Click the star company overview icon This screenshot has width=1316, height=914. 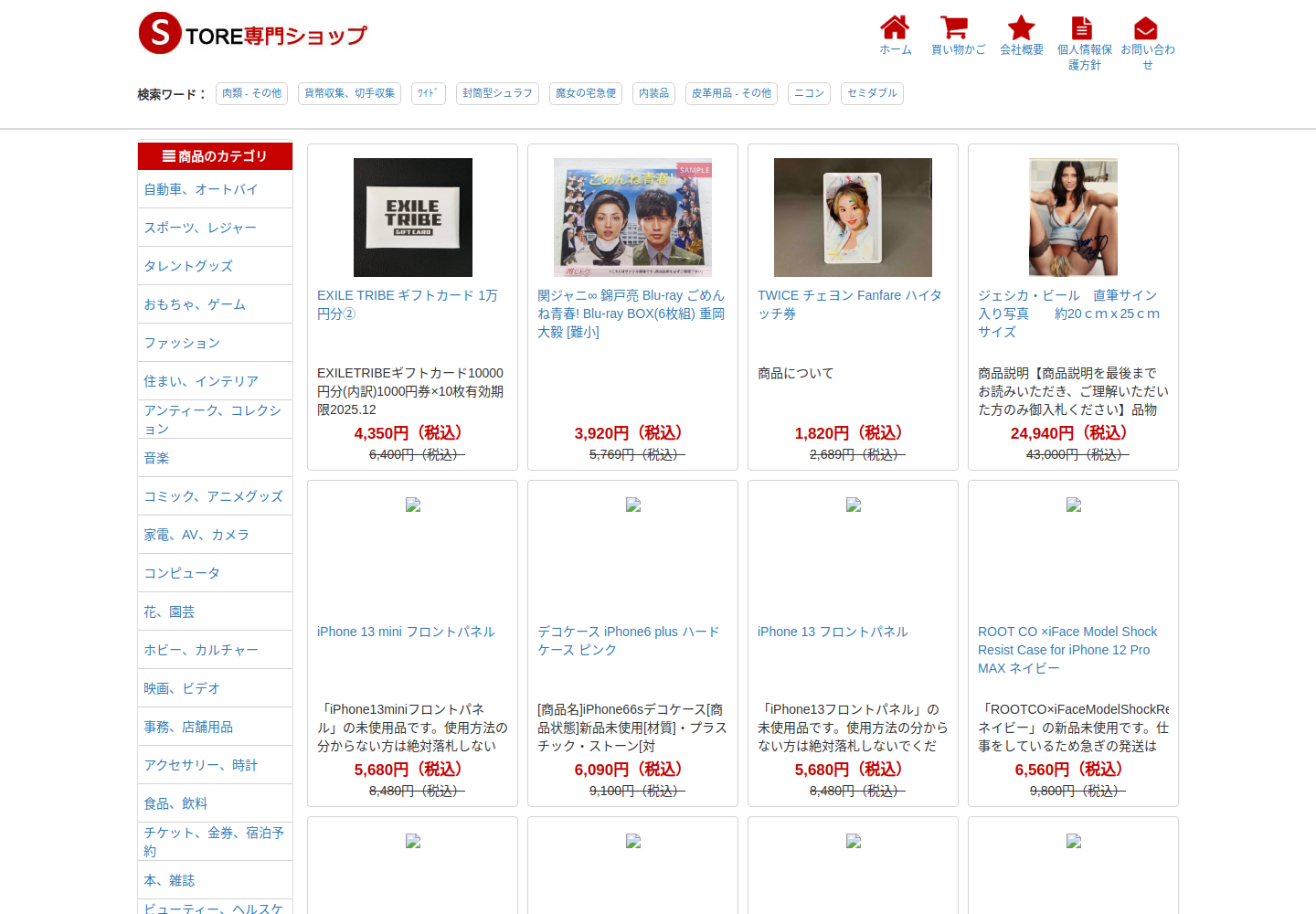[1021, 27]
